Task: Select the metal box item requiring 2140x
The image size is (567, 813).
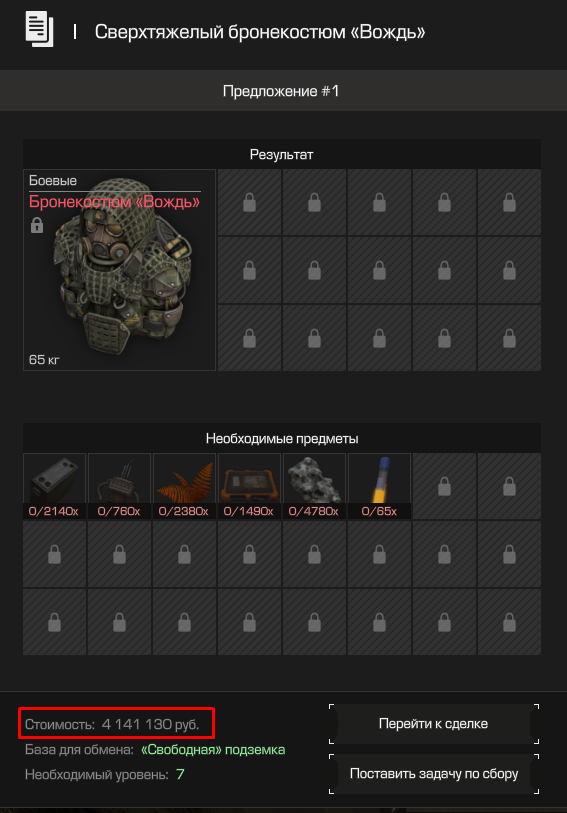Action: [54, 486]
